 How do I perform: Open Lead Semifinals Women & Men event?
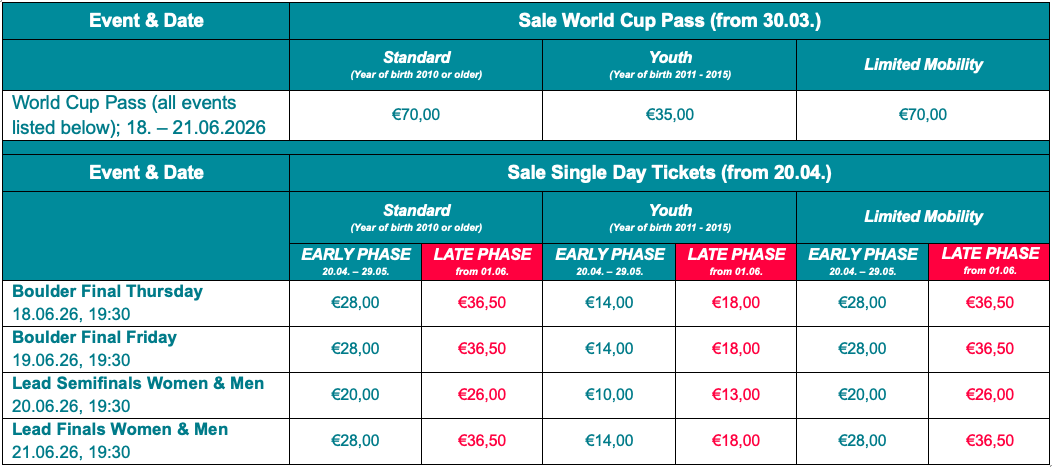[138, 384]
